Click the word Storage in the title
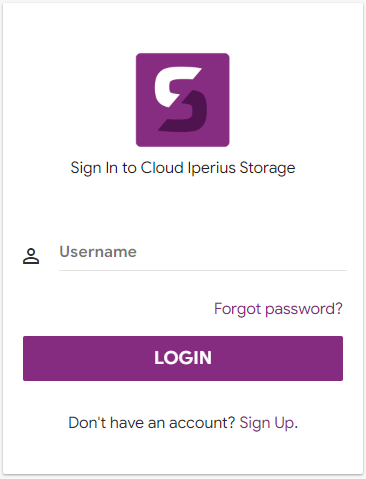Image resolution: width=366 pixels, height=479 pixels. (267, 168)
